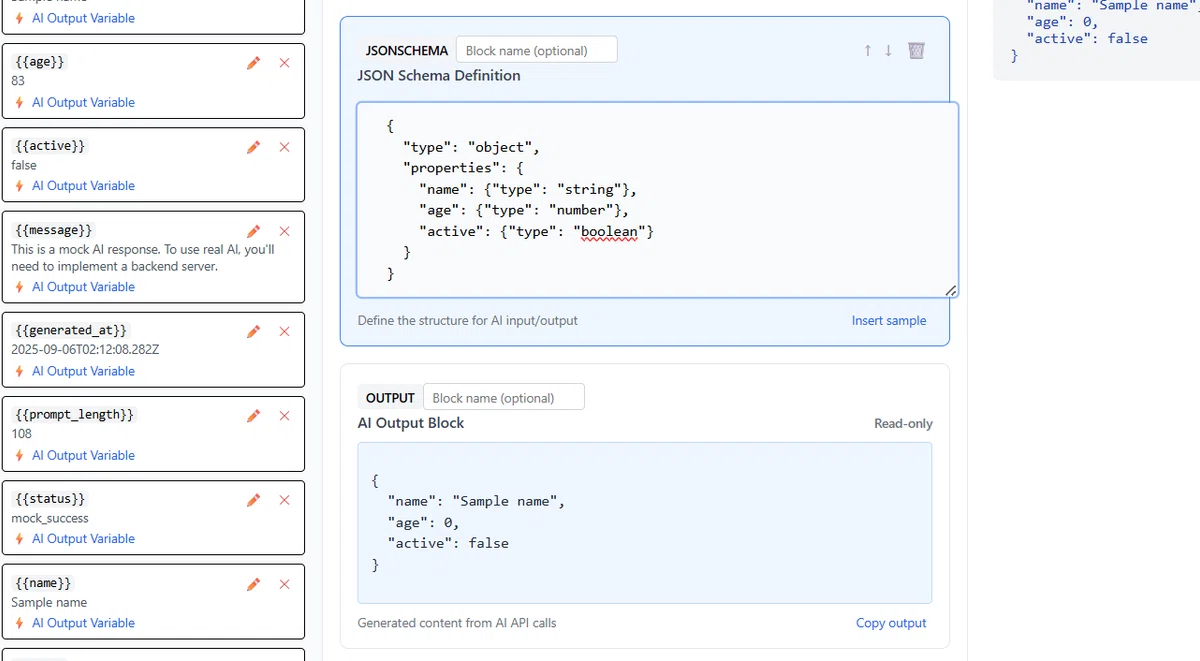Click the JSON Schema Definition heading
This screenshot has height=661, width=1200.
click(439, 75)
